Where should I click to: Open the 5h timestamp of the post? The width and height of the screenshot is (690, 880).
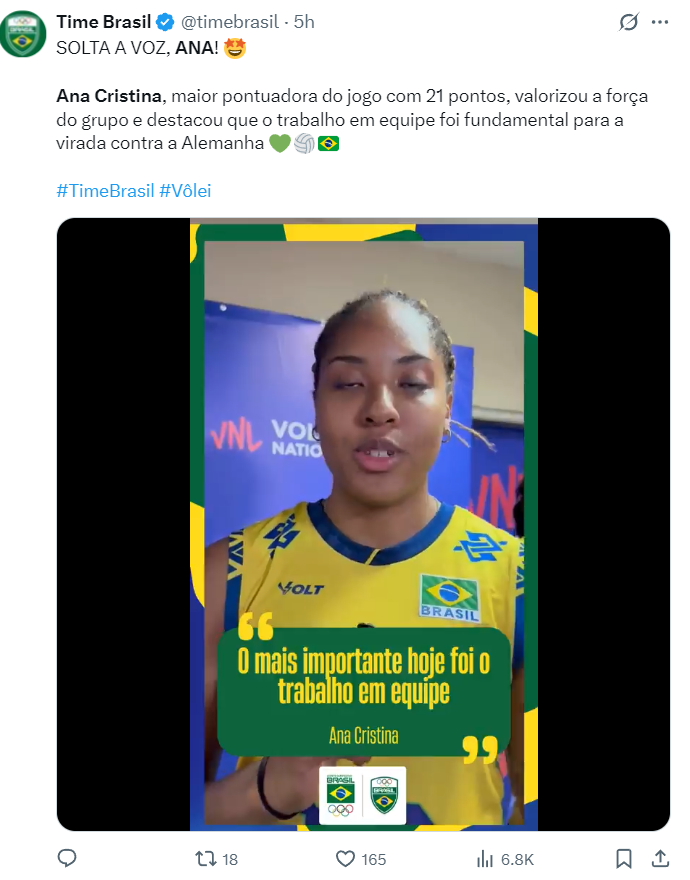click(x=304, y=22)
